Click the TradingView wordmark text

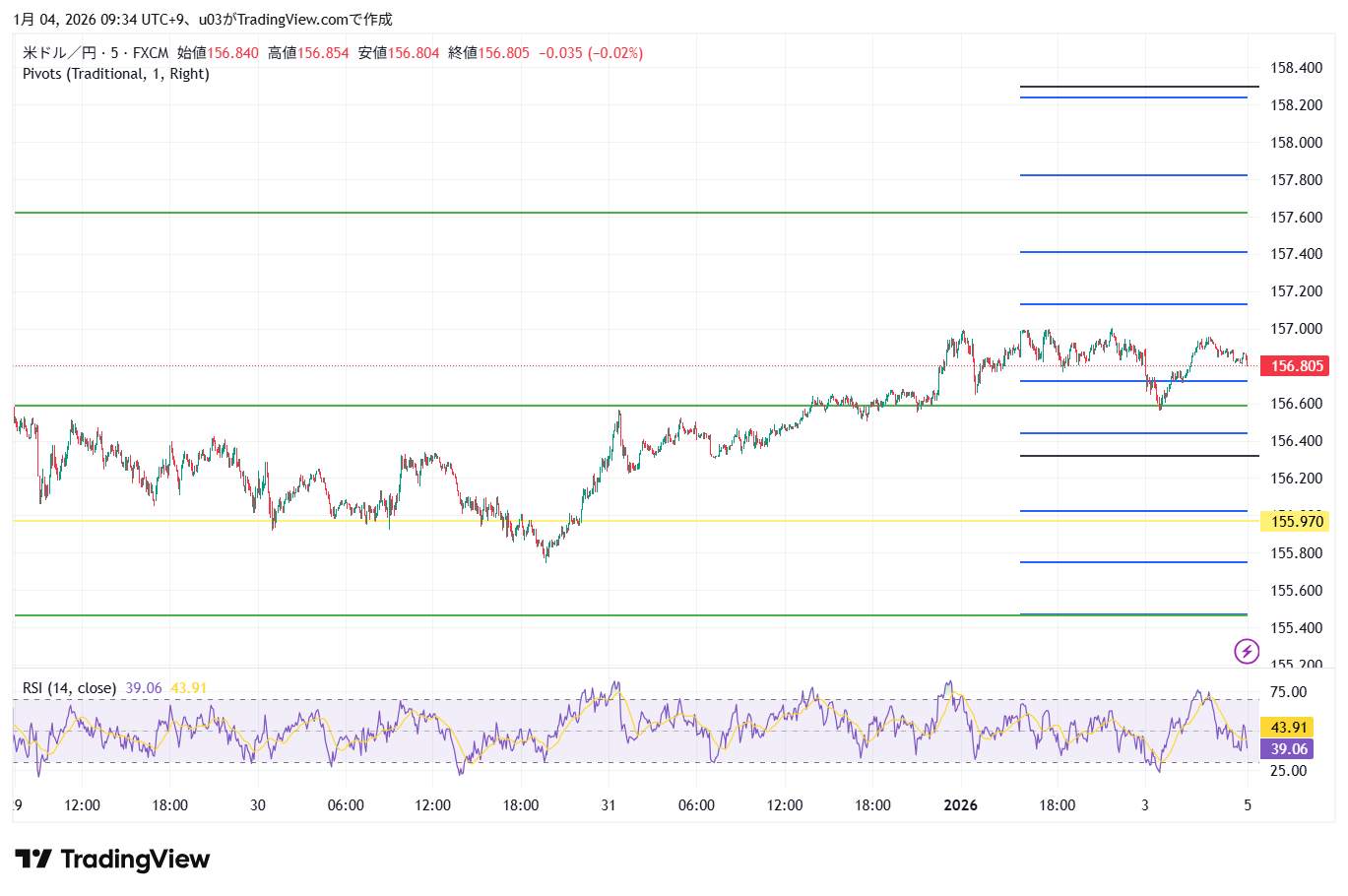(x=135, y=860)
